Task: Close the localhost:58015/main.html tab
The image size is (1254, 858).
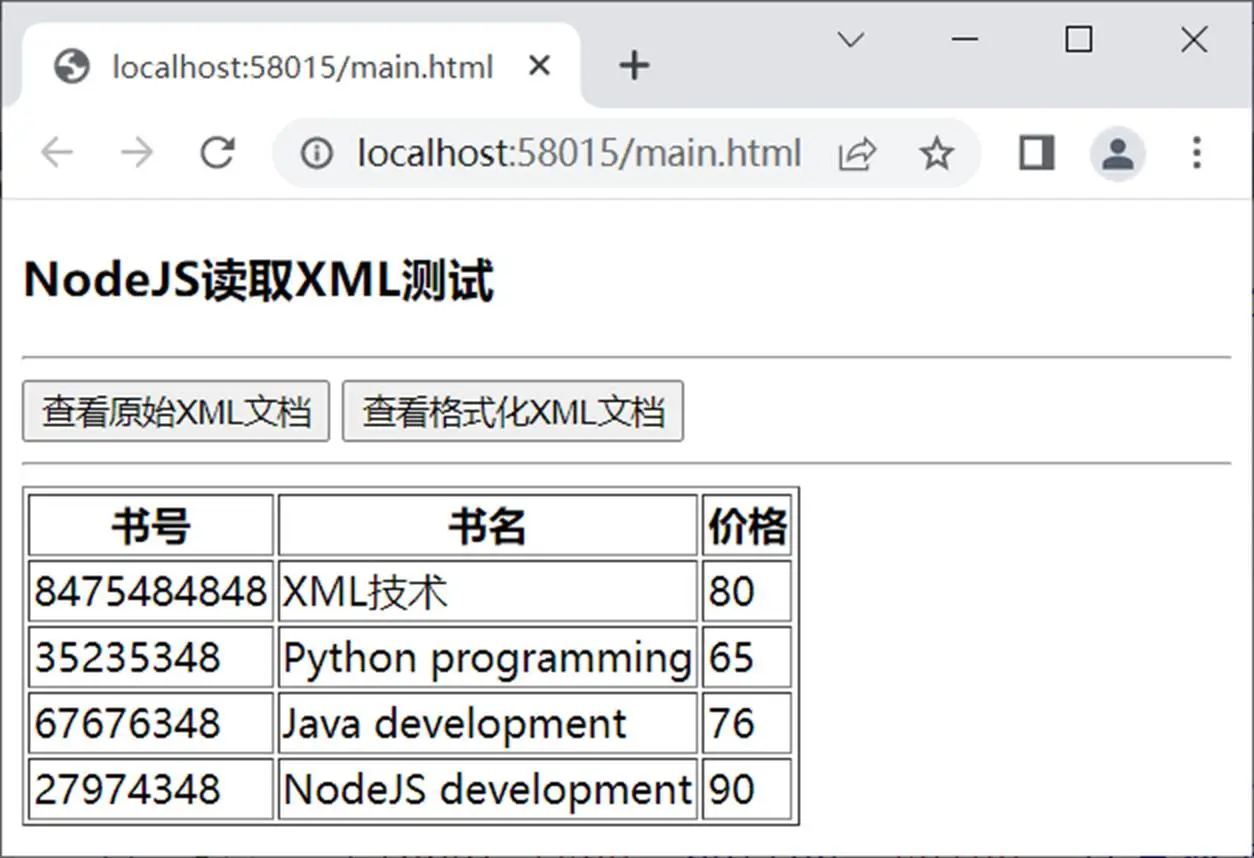Action: [539, 66]
